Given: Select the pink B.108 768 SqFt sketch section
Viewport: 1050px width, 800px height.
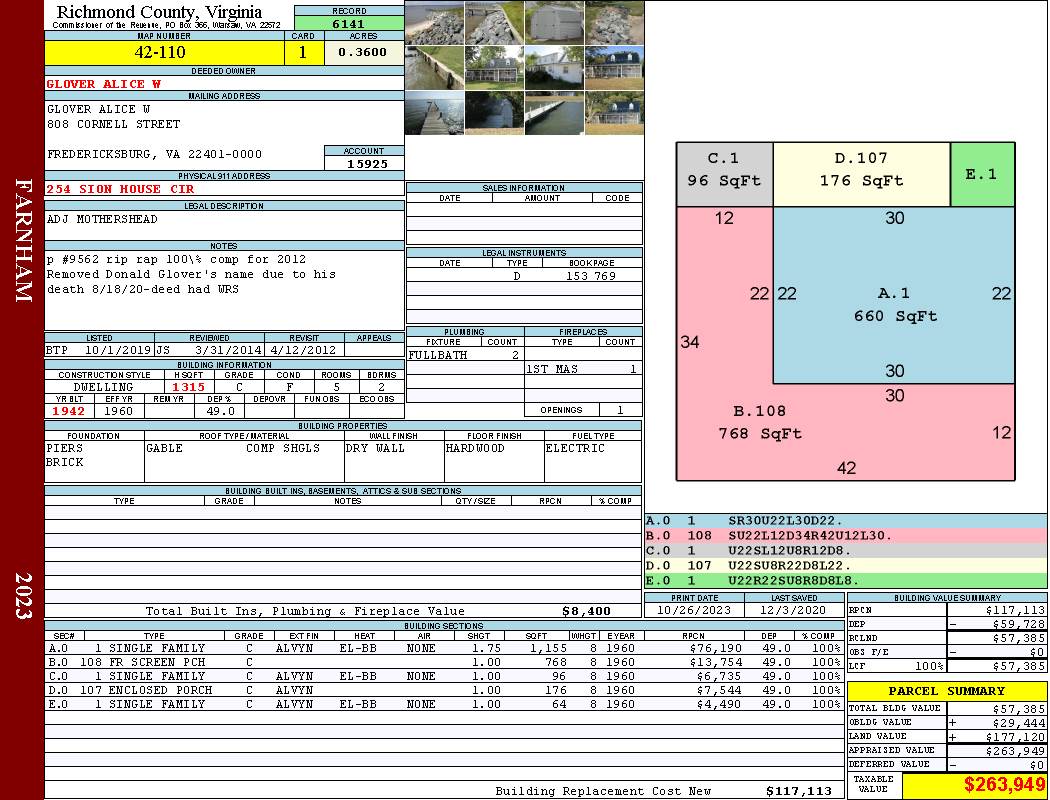Looking at the screenshot, I should [x=759, y=422].
